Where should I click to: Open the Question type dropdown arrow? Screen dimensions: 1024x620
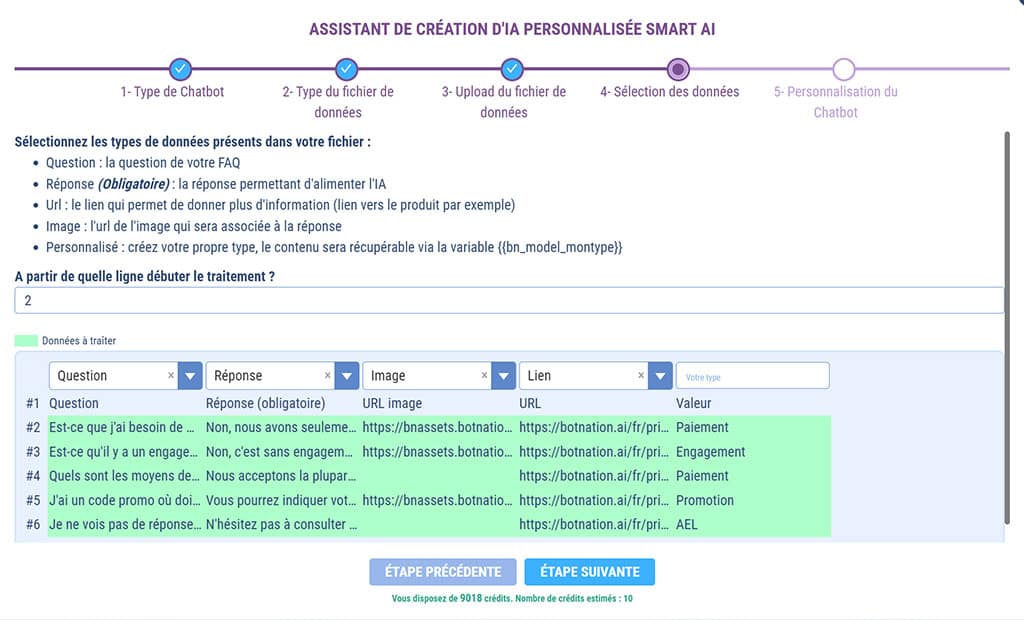[x=191, y=376]
